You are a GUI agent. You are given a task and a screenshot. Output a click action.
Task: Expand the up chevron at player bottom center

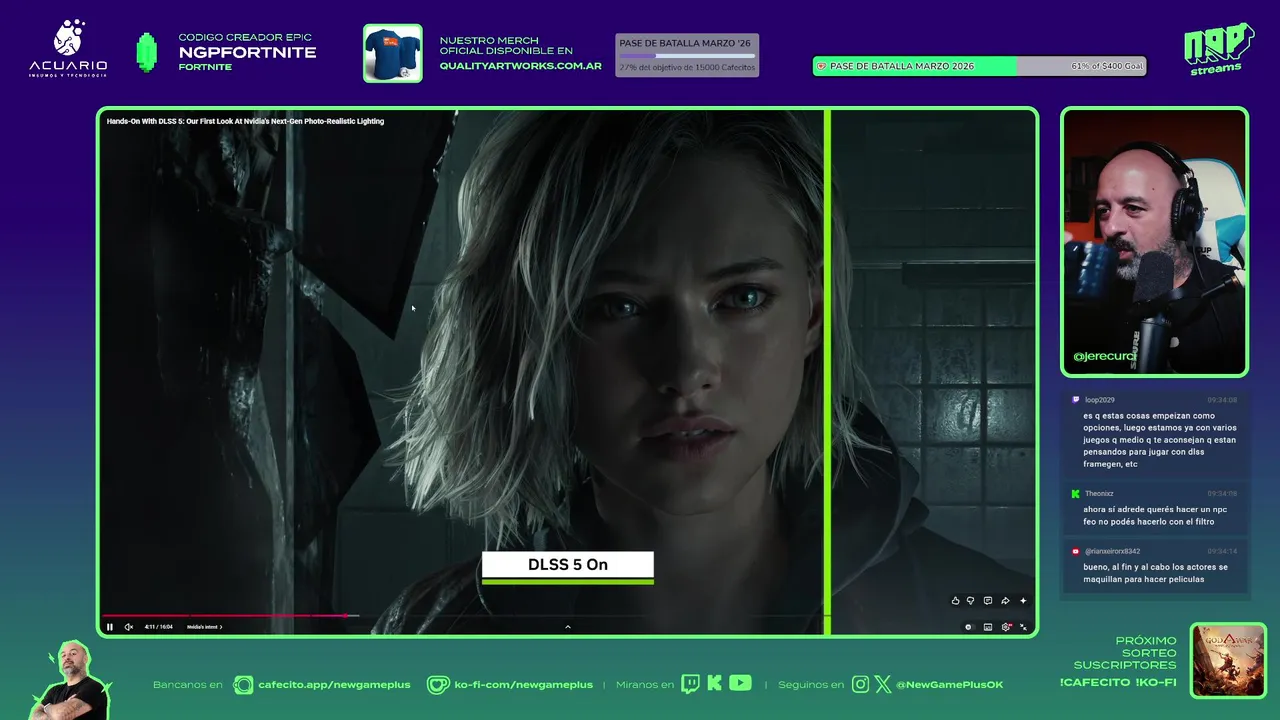click(x=568, y=627)
